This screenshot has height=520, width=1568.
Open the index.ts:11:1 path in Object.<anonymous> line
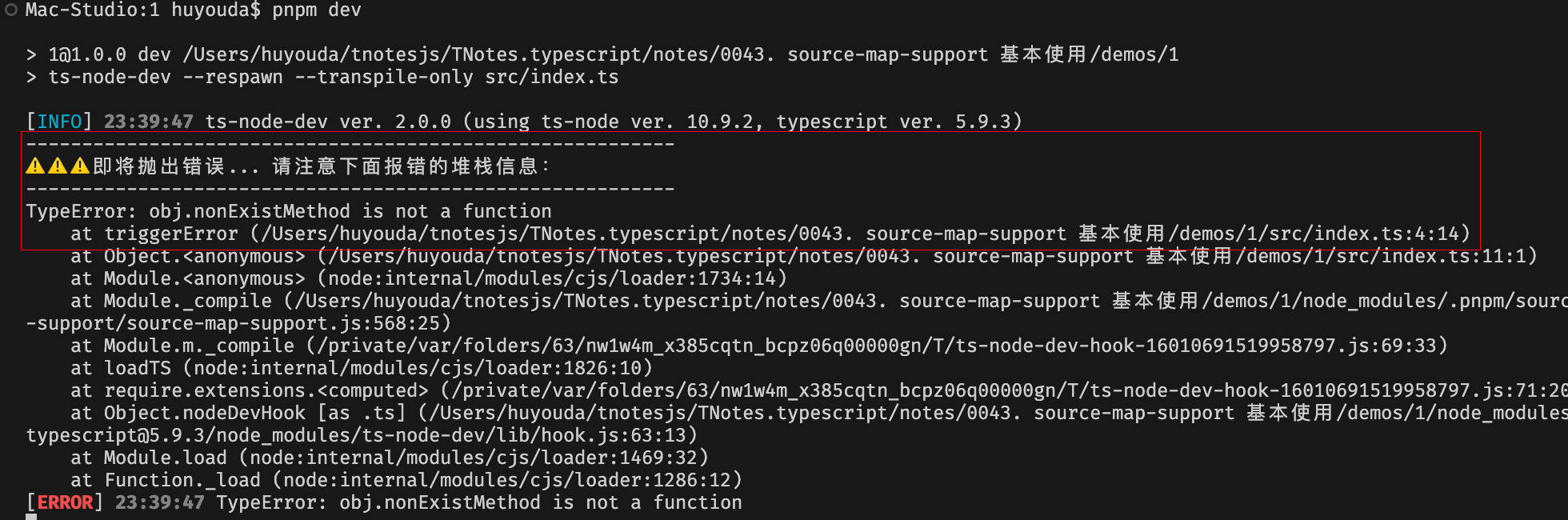(x=928, y=256)
